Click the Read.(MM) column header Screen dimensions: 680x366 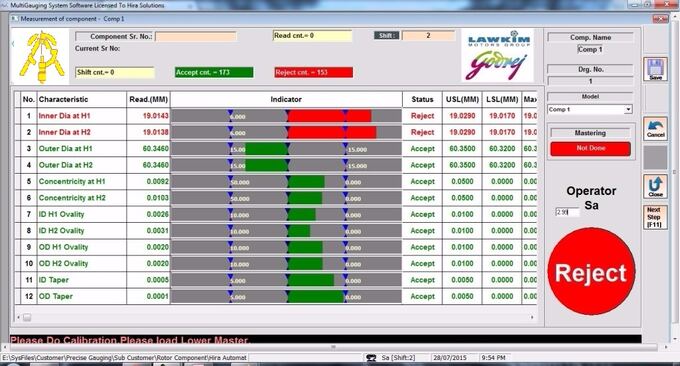coord(148,99)
